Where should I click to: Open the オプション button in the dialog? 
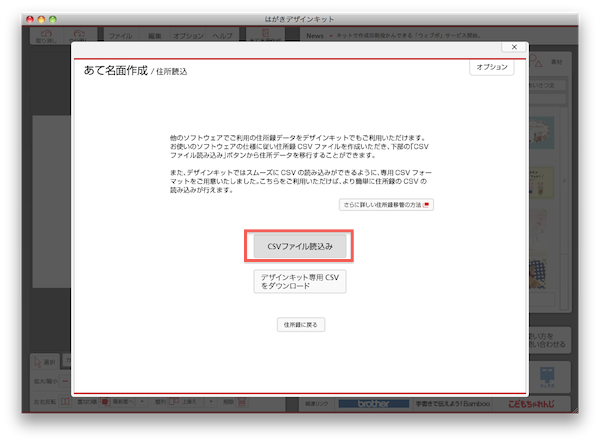[492, 67]
